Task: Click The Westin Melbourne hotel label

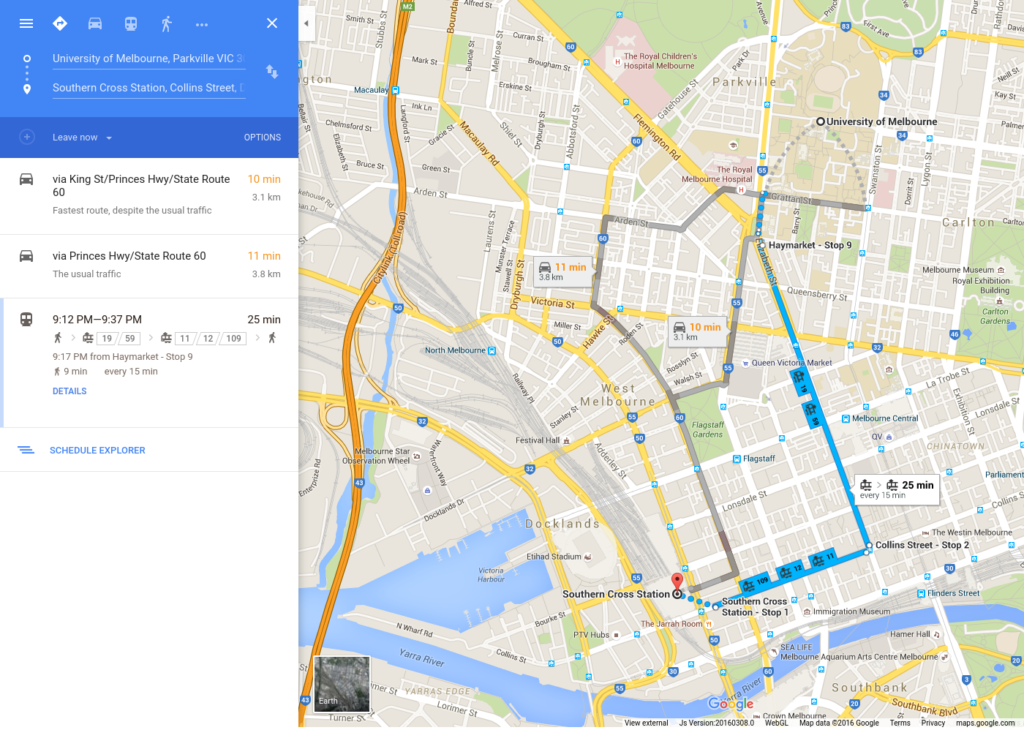Action: [x=972, y=533]
